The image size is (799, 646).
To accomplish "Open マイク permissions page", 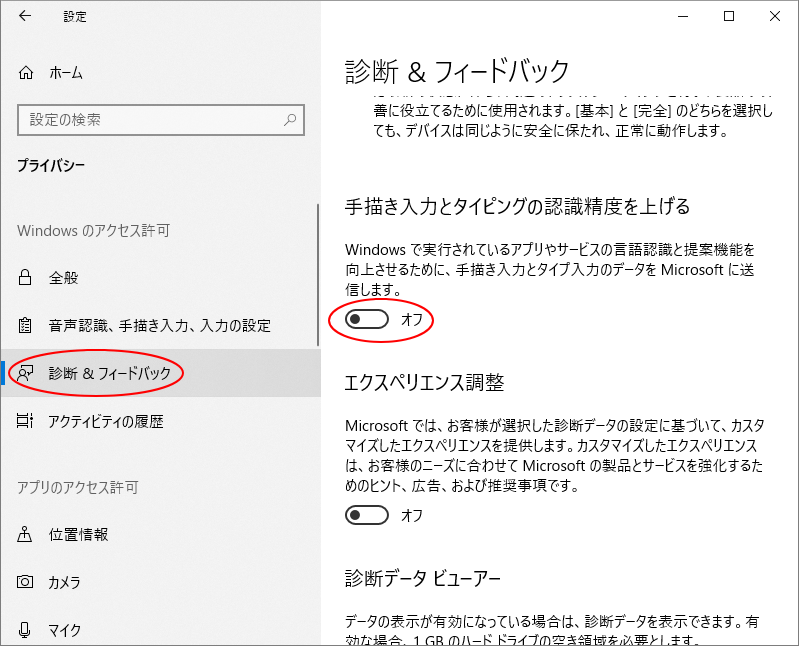I will click(x=160, y=630).
